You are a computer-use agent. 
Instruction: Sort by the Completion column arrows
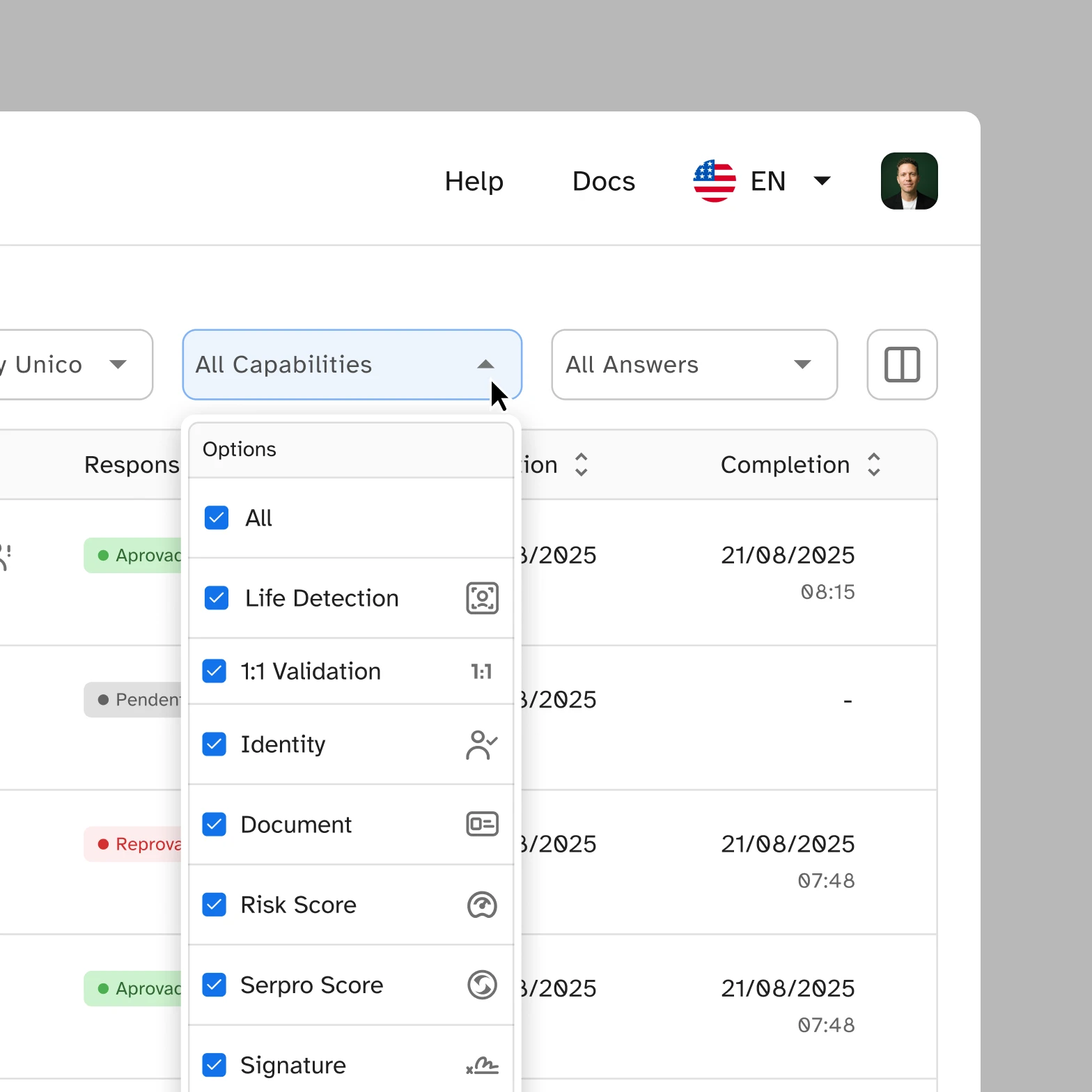[874, 465]
